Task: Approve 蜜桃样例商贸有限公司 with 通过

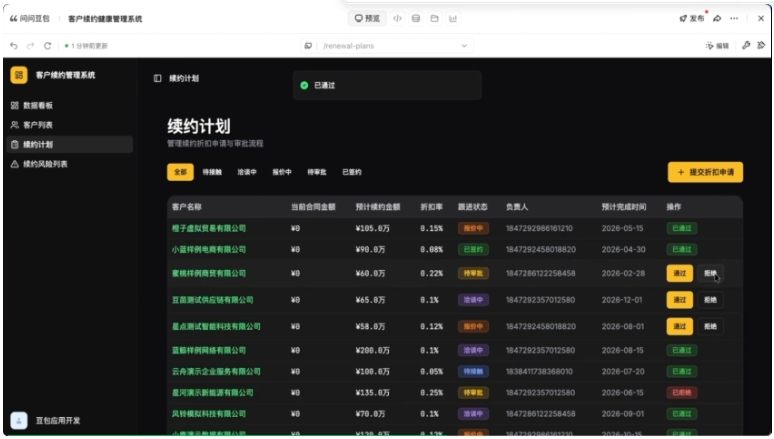Action: [x=680, y=274]
